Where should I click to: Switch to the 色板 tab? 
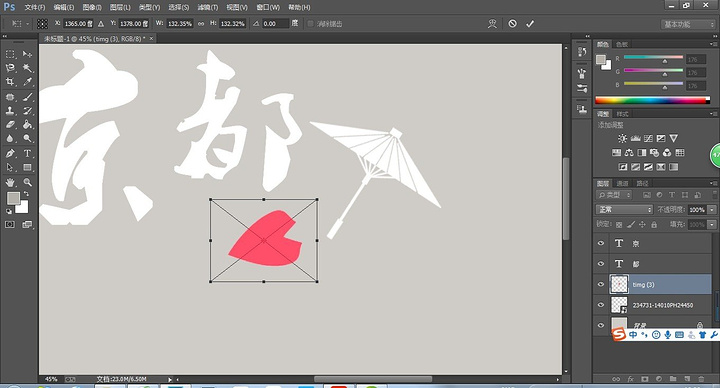click(622, 44)
